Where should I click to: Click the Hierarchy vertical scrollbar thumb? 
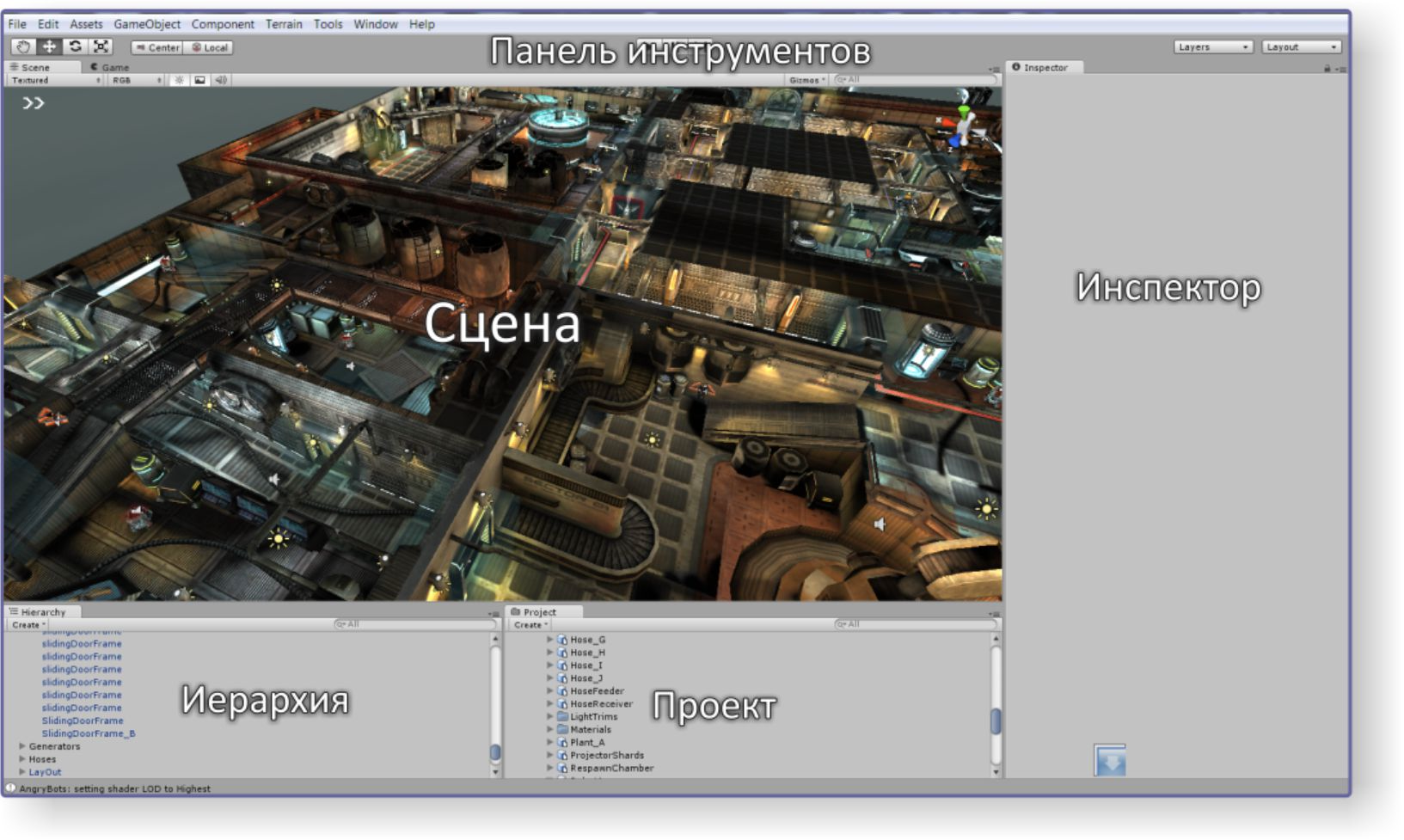click(495, 752)
